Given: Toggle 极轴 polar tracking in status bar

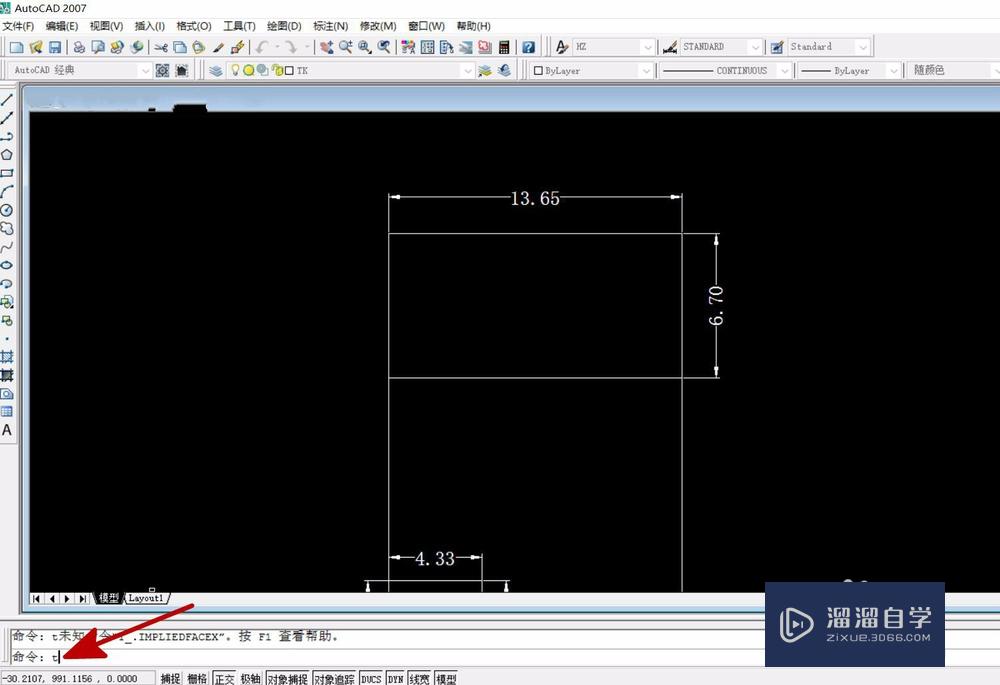Looking at the screenshot, I should click(x=251, y=679).
